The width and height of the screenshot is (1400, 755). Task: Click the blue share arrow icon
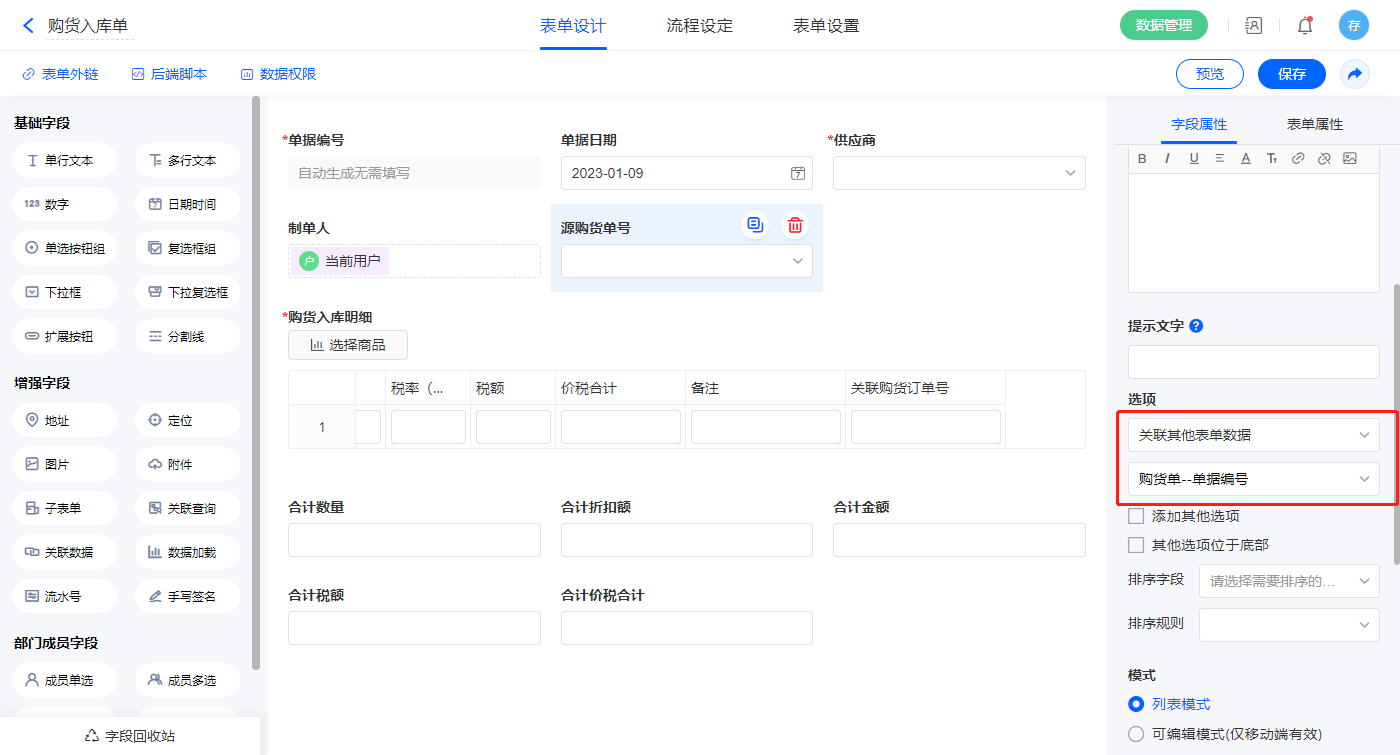pyautogui.click(x=1355, y=74)
